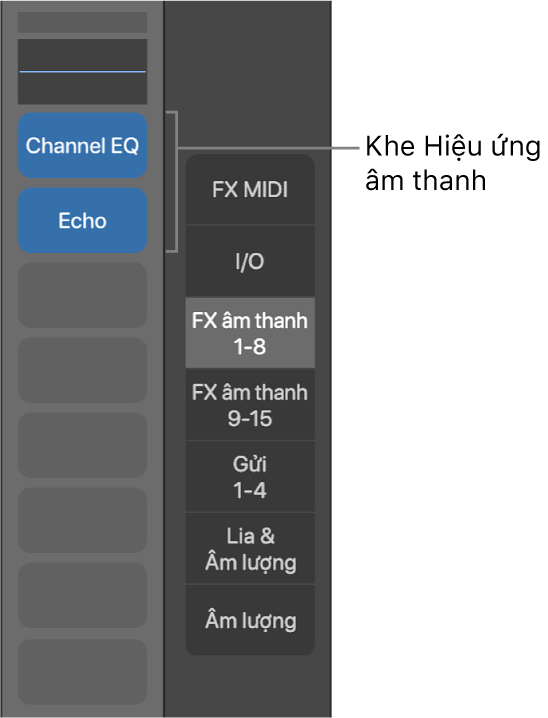Choose the last Âm lượng menu item

pos(250,620)
